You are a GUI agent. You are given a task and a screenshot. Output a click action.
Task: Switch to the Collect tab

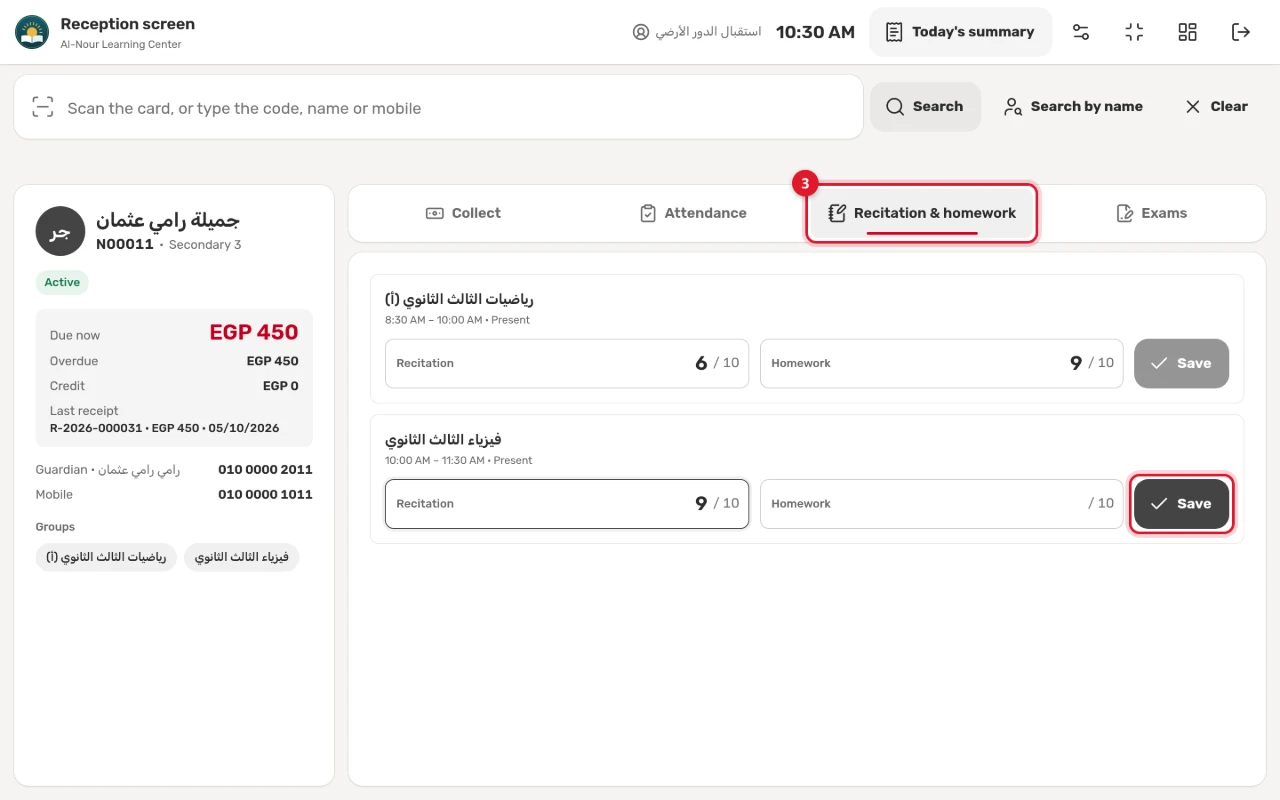tap(463, 213)
